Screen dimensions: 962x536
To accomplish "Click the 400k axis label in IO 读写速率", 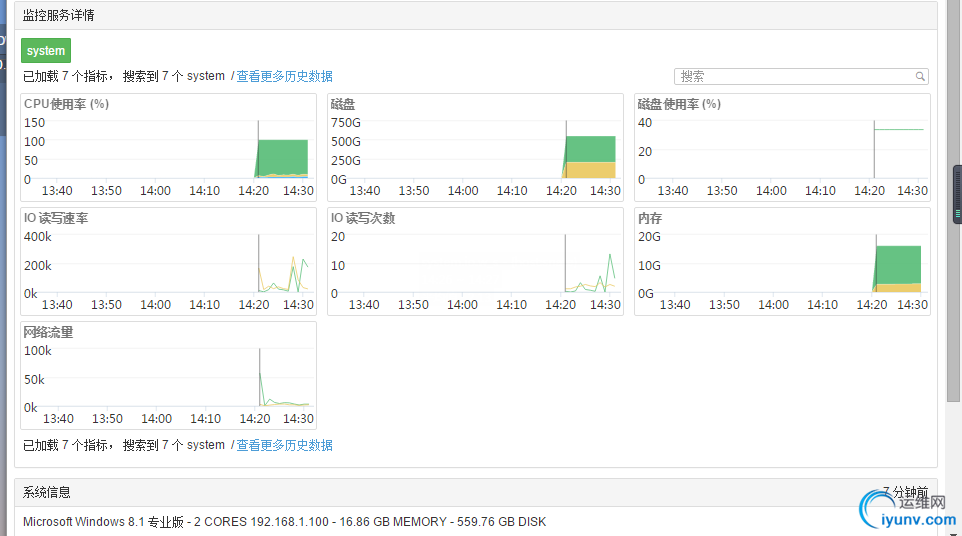I will click(x=37, y=237).
